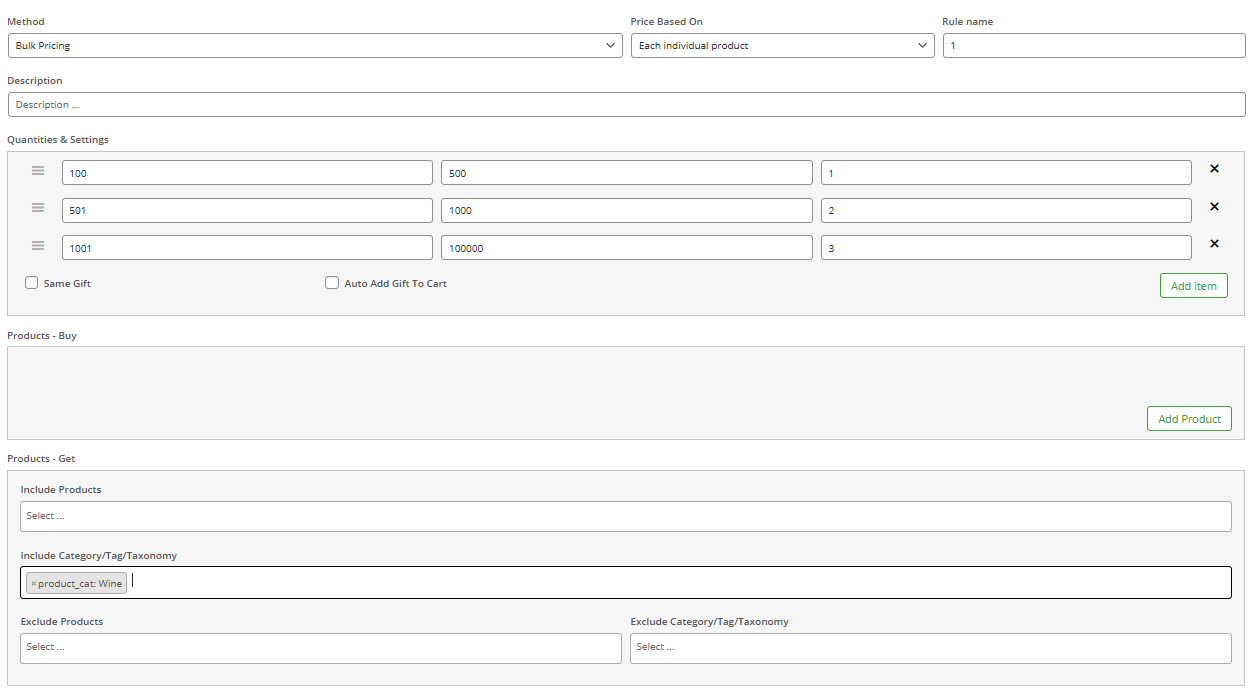The width and height of the screenshot is (1253, 698).
Task: Click drag handle of the 1001–100000 row
Action: click(38, 246)
